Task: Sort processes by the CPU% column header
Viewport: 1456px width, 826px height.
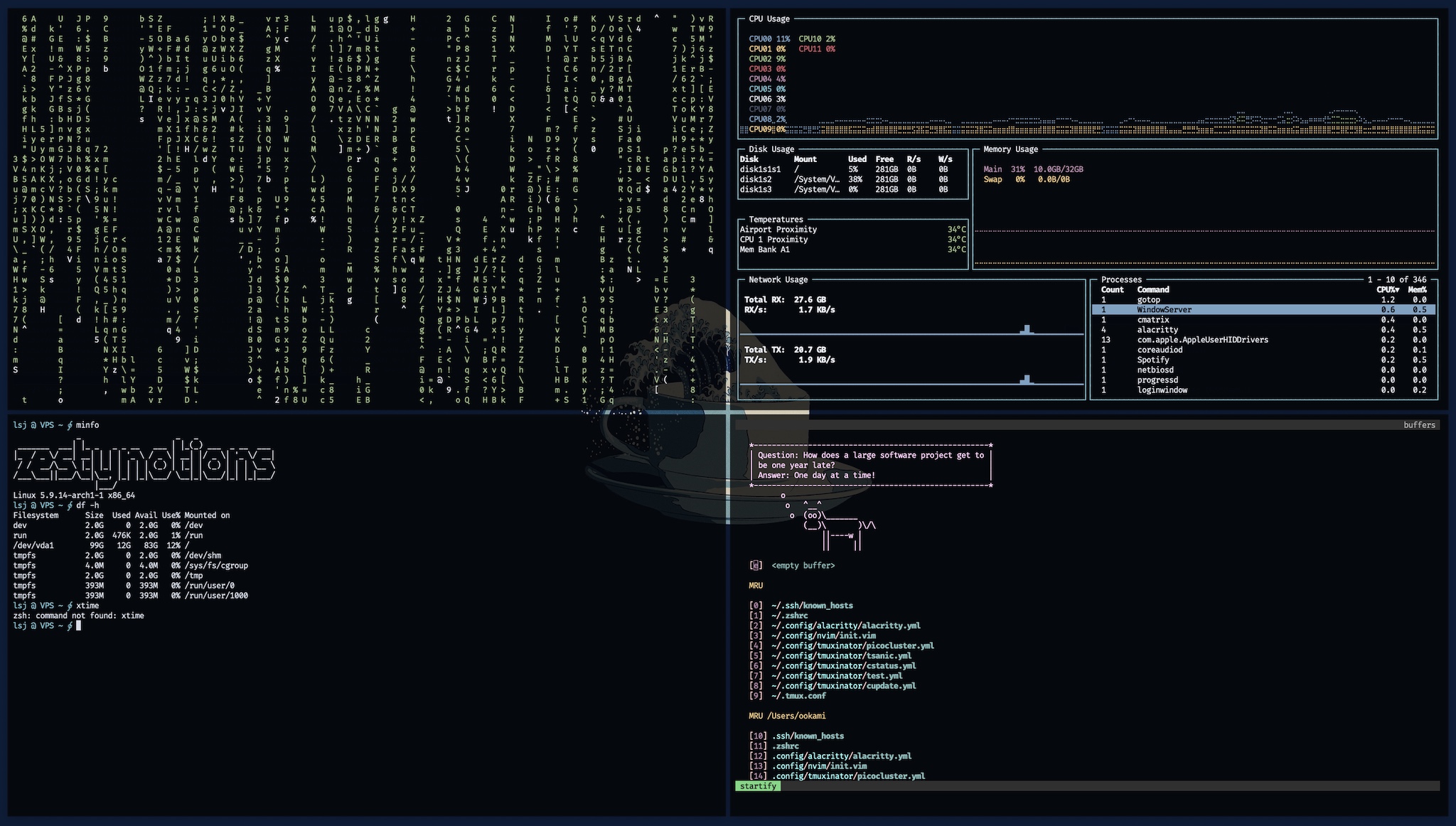Action: pyautogui.click(x=1387, y=290)
